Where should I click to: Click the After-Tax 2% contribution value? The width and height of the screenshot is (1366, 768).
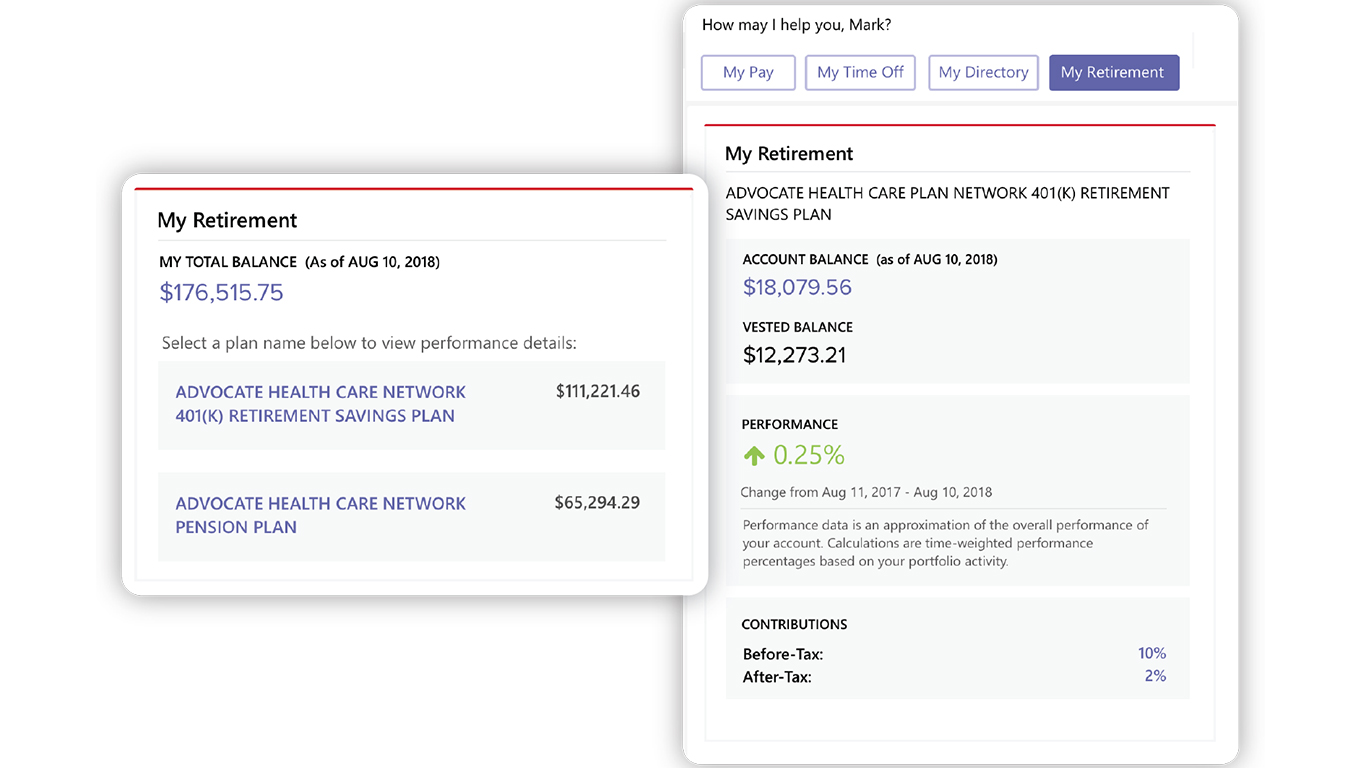tap(1155, 676)
